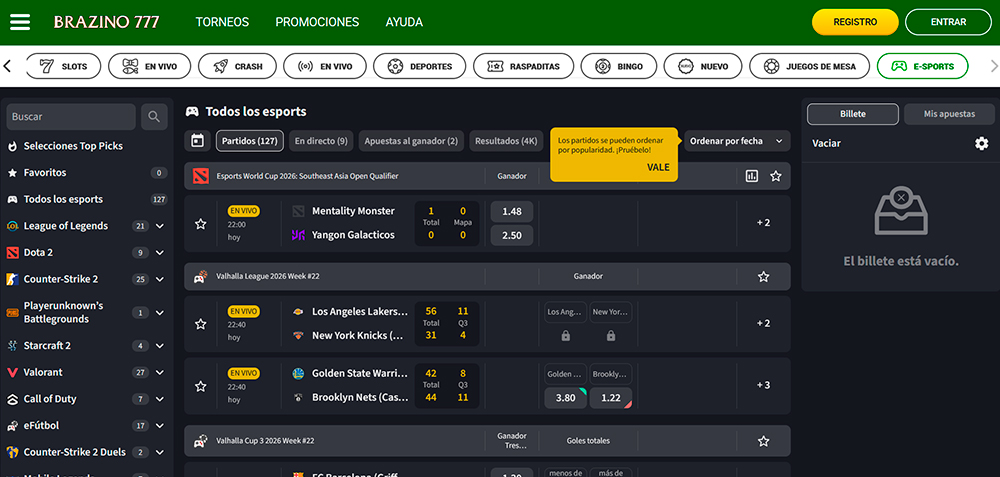Viewport: 1000px width, 477px height.
Task: Select the Juegos de Mesa category
Action: coord(810,66)
